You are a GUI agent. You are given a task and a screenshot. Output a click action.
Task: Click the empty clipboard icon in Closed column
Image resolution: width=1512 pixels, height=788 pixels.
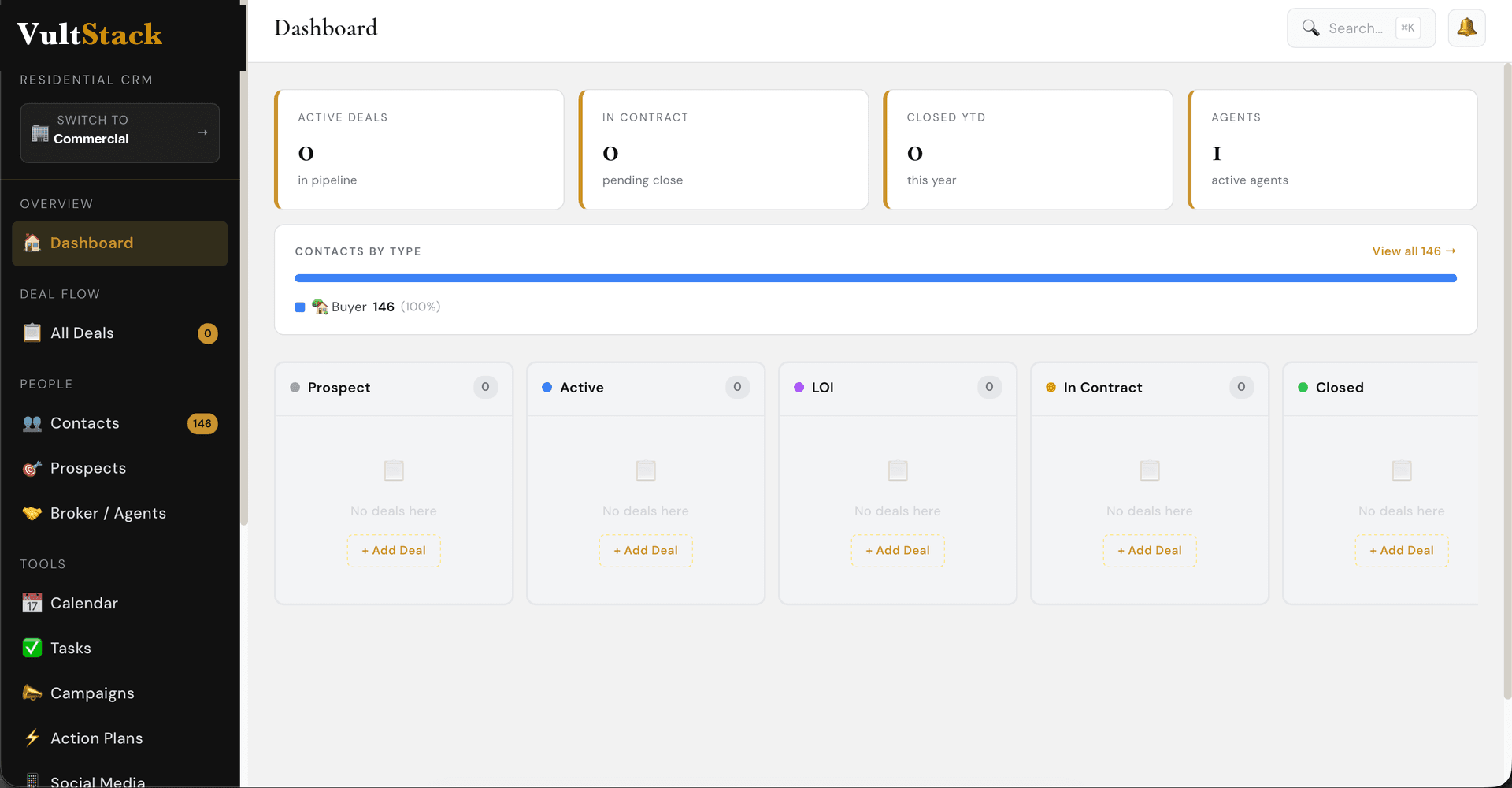[x=1402, y=471]
